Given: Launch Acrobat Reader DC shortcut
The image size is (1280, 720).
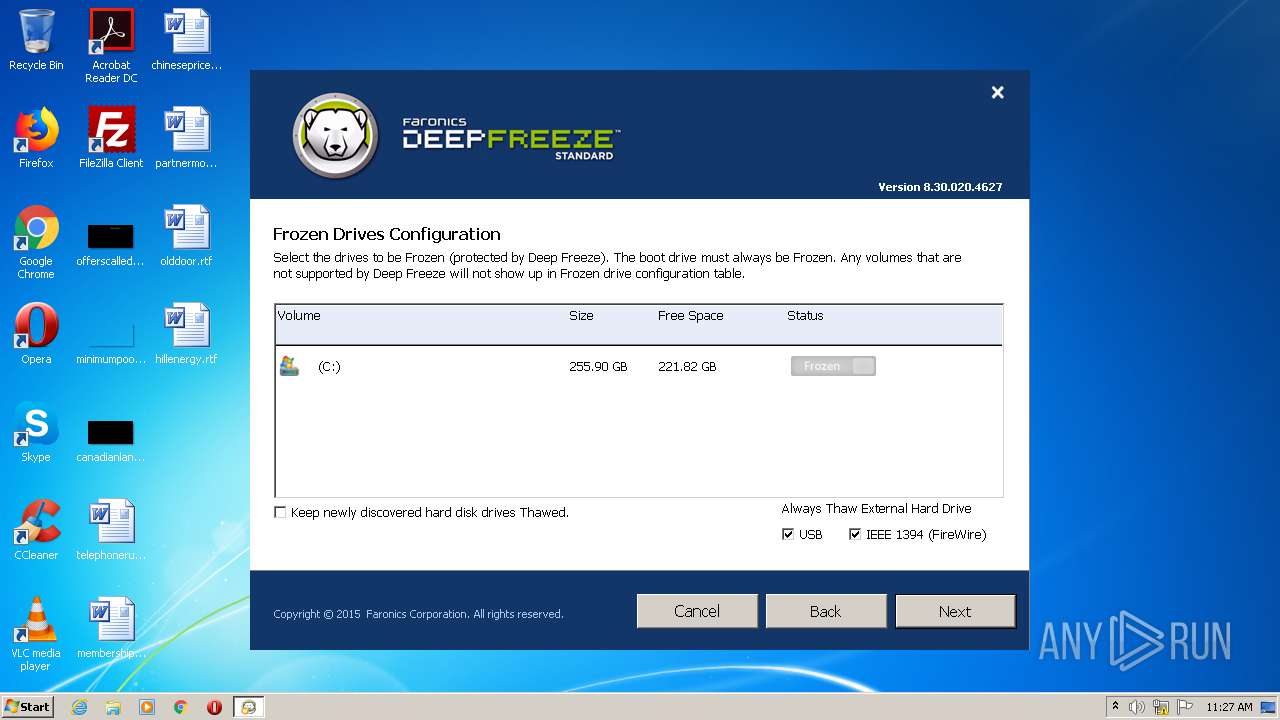Looking at the screenshot, I should (111, 46).
